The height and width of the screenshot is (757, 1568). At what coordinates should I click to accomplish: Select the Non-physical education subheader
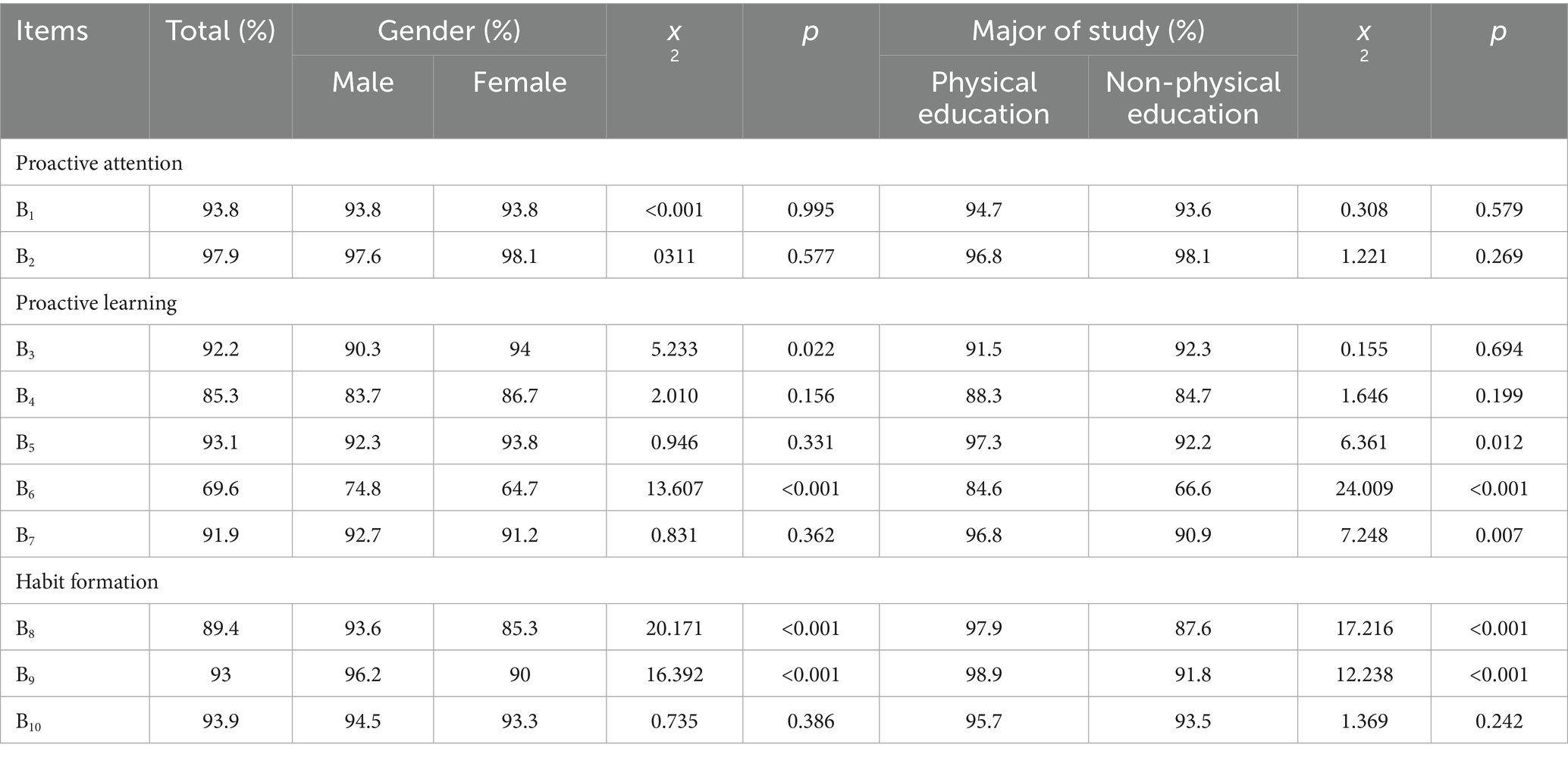[x=1193, y=98]
